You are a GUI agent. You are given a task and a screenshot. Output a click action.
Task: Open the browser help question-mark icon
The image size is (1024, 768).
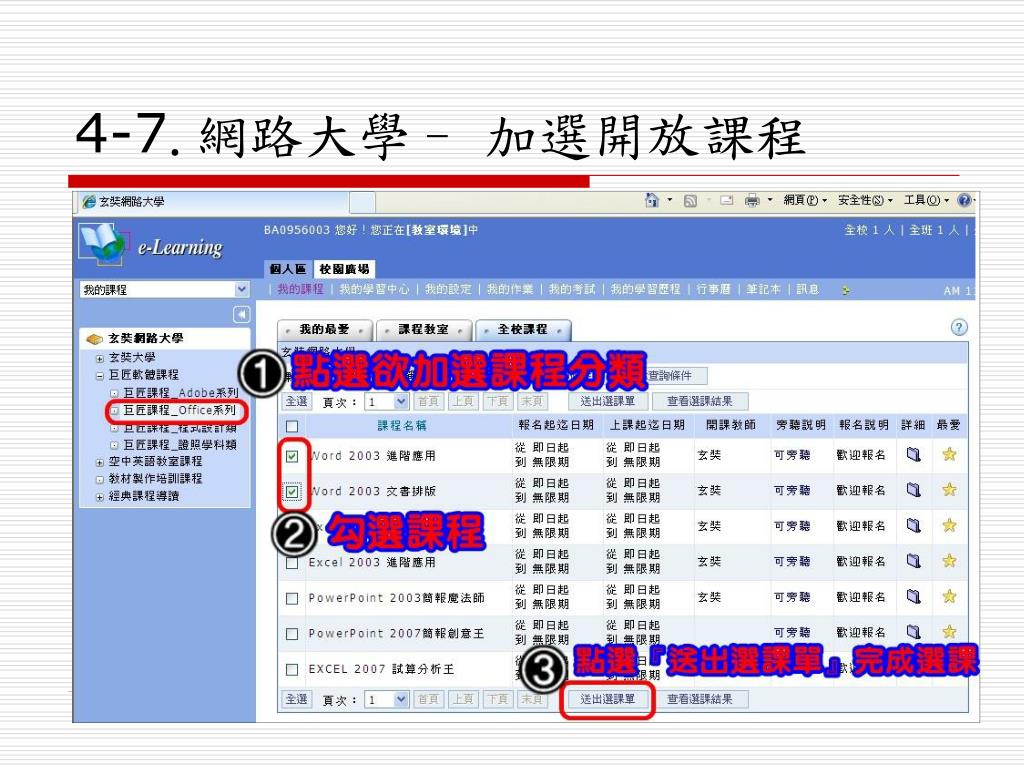[x=964, y=200]
